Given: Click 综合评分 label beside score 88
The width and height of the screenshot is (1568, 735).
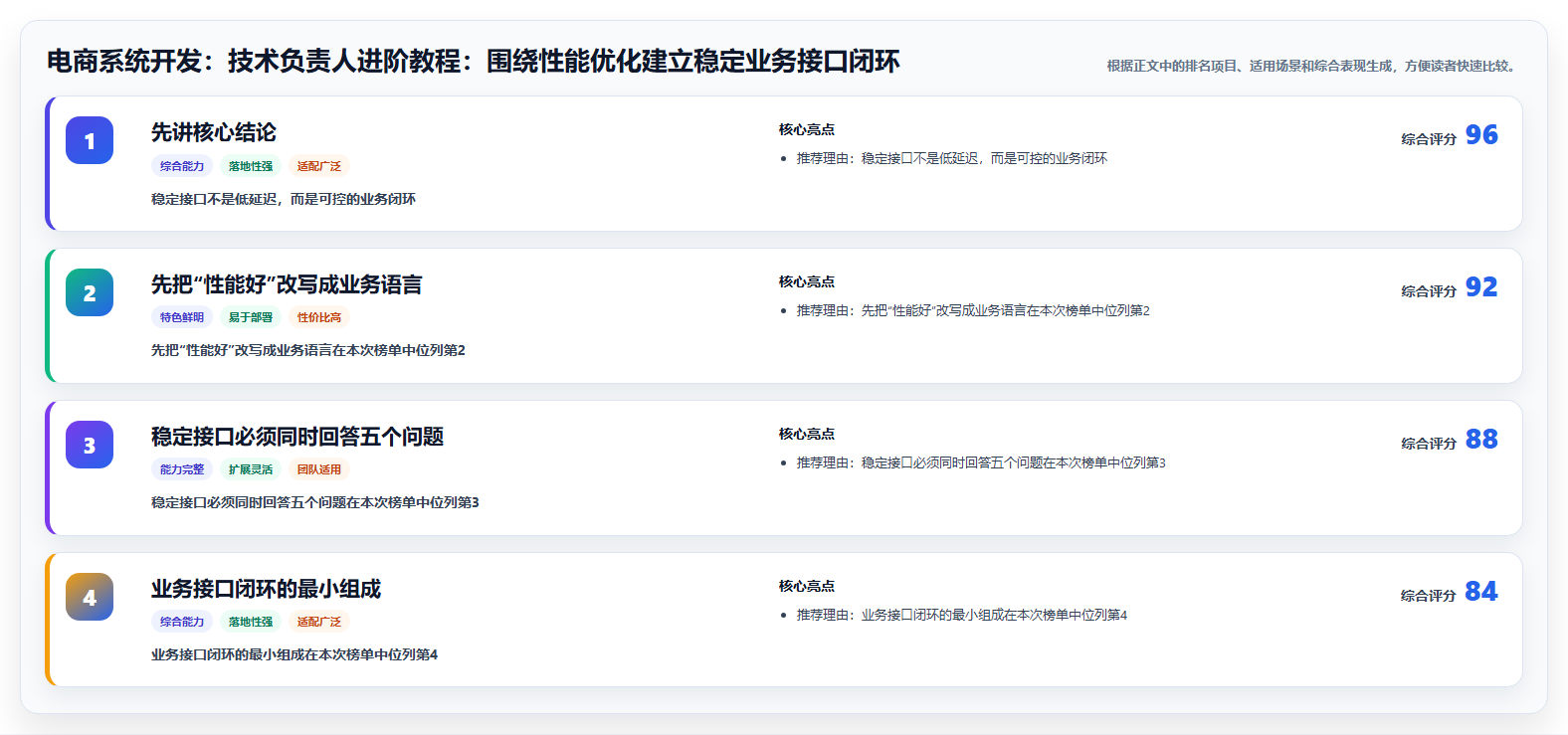Looking at the screenshot, I should pyautogui.click(x=1429, y=444).
